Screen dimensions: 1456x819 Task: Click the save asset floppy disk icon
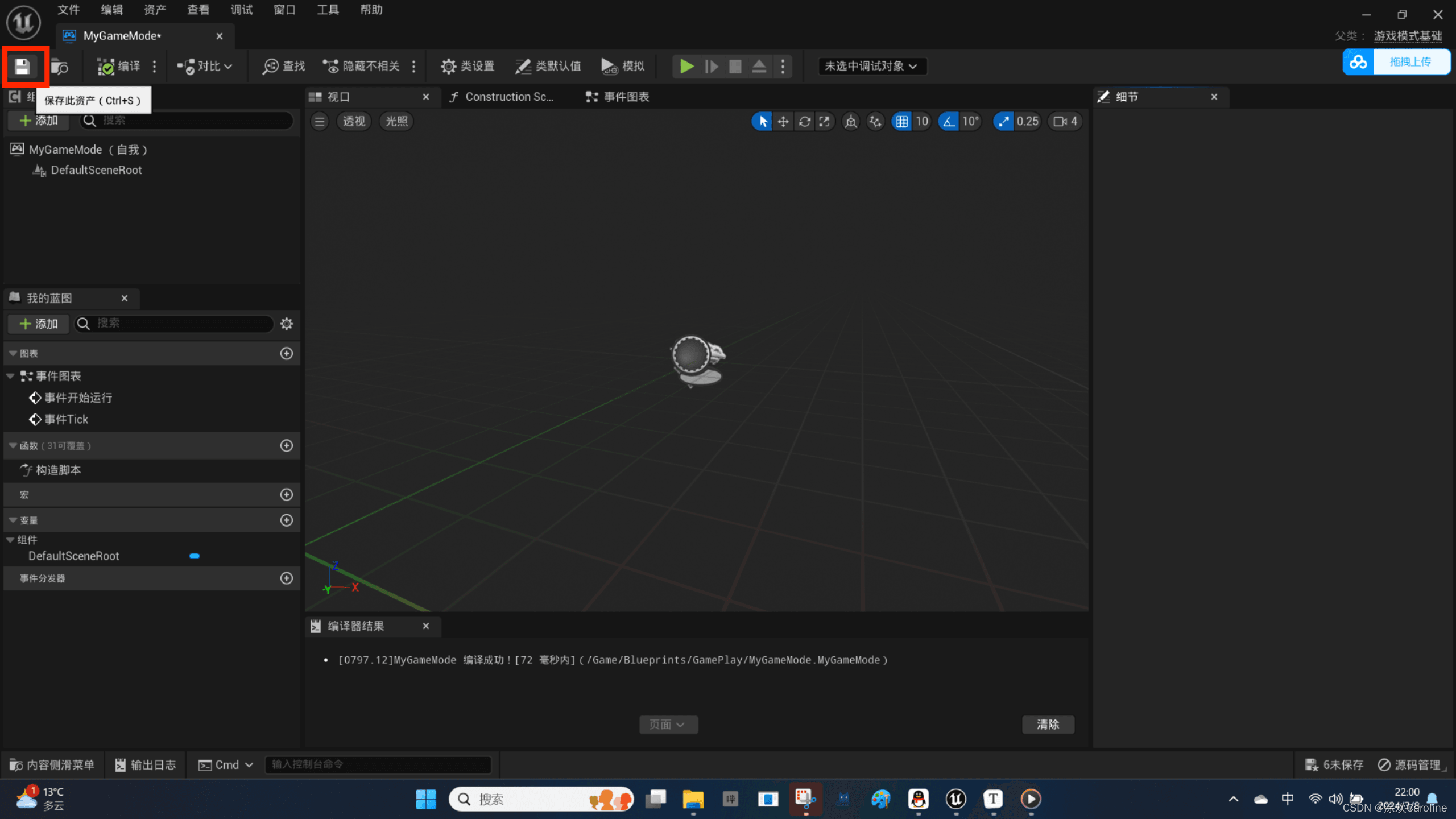[22, 67]
